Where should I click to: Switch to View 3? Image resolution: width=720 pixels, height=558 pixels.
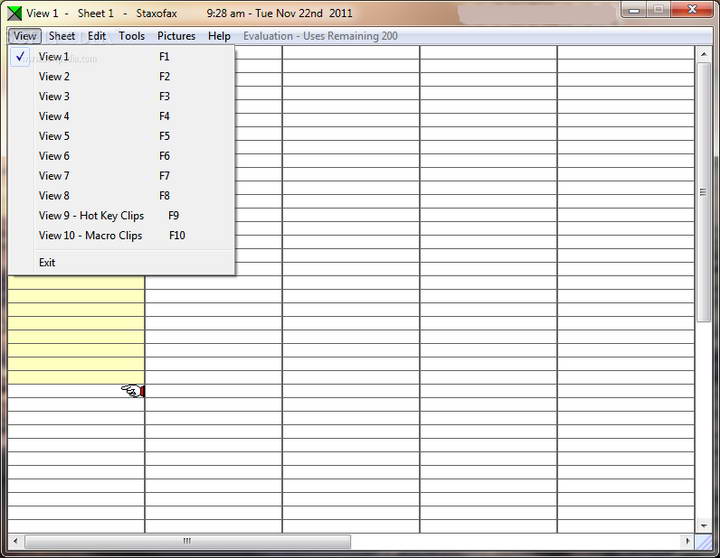[x=122, y=96]
